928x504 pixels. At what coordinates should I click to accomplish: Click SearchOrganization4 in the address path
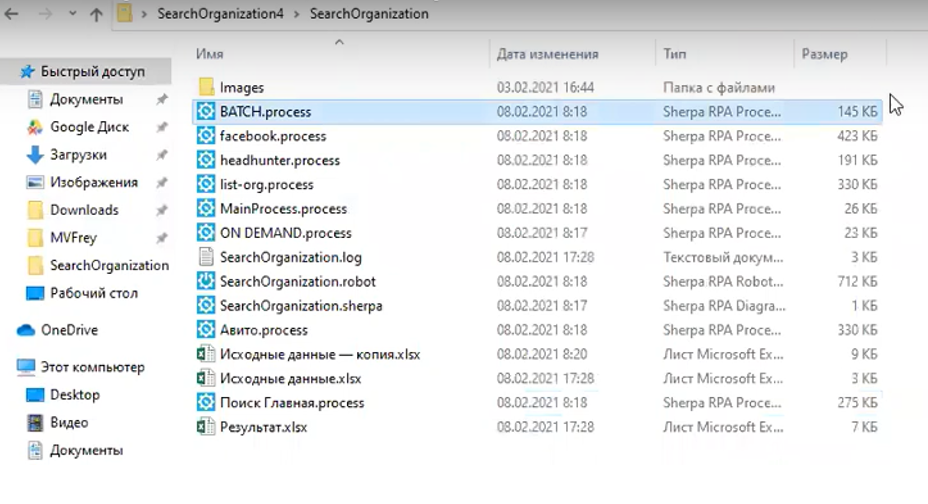[x=224, y=14]
